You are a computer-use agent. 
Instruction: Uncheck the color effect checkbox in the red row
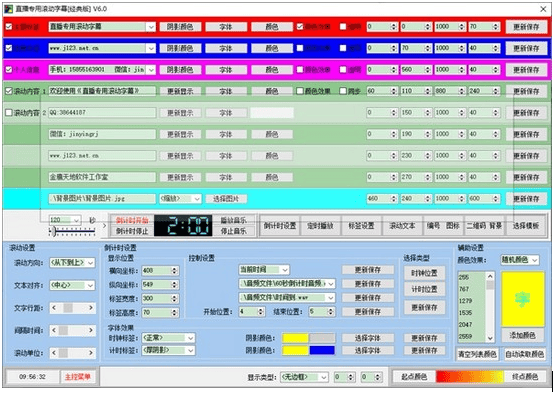300,27
